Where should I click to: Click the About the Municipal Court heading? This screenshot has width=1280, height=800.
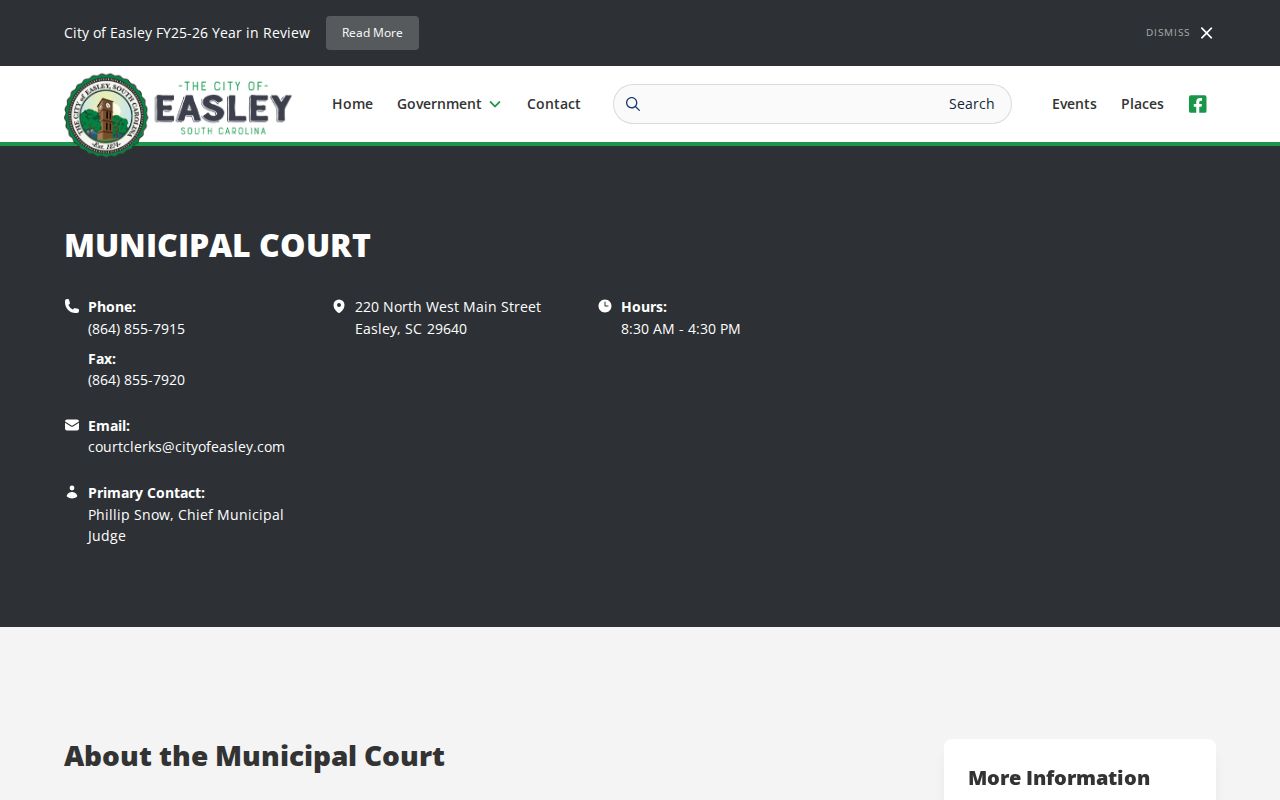coord(254,756)
